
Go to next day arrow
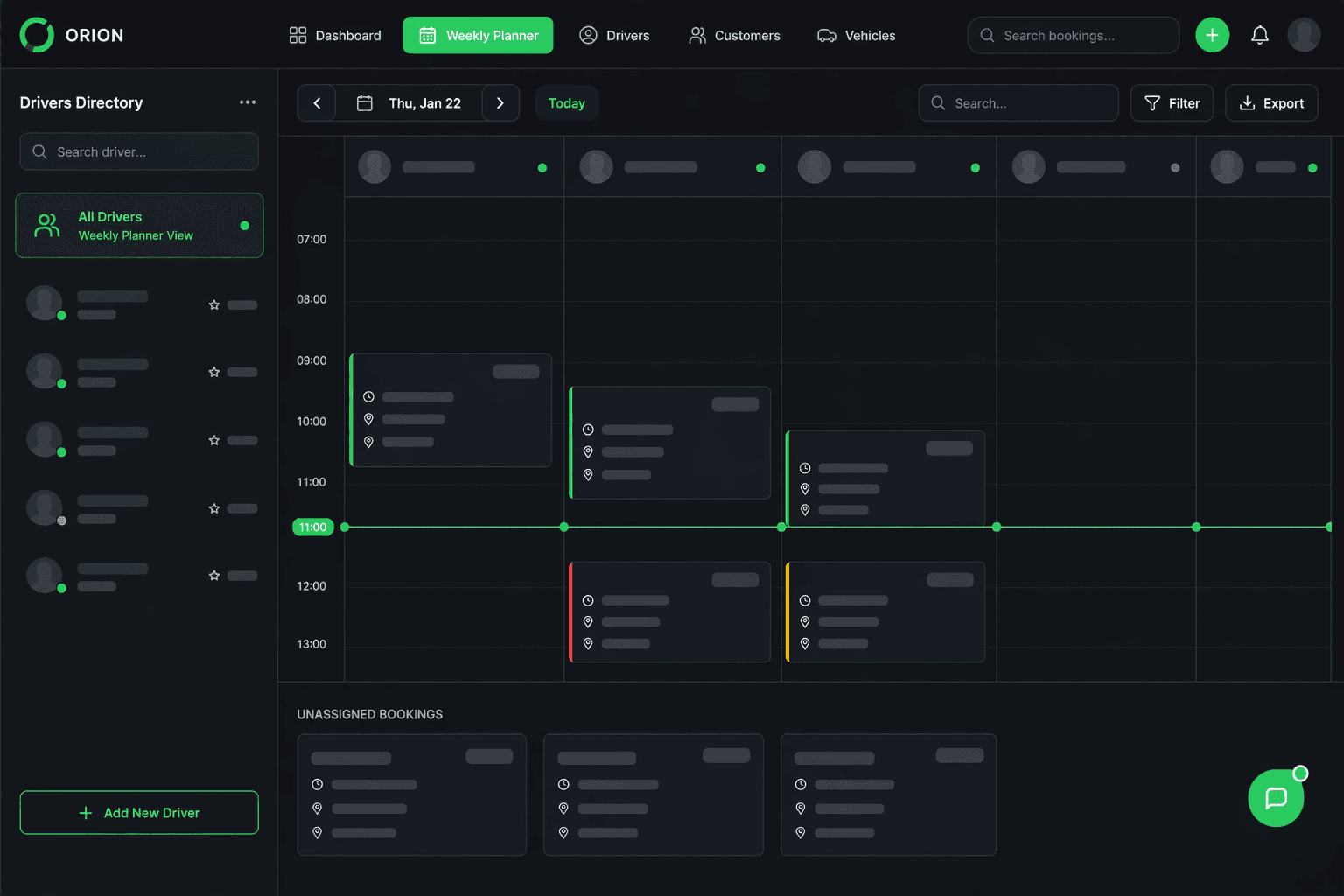coord(500,103)
